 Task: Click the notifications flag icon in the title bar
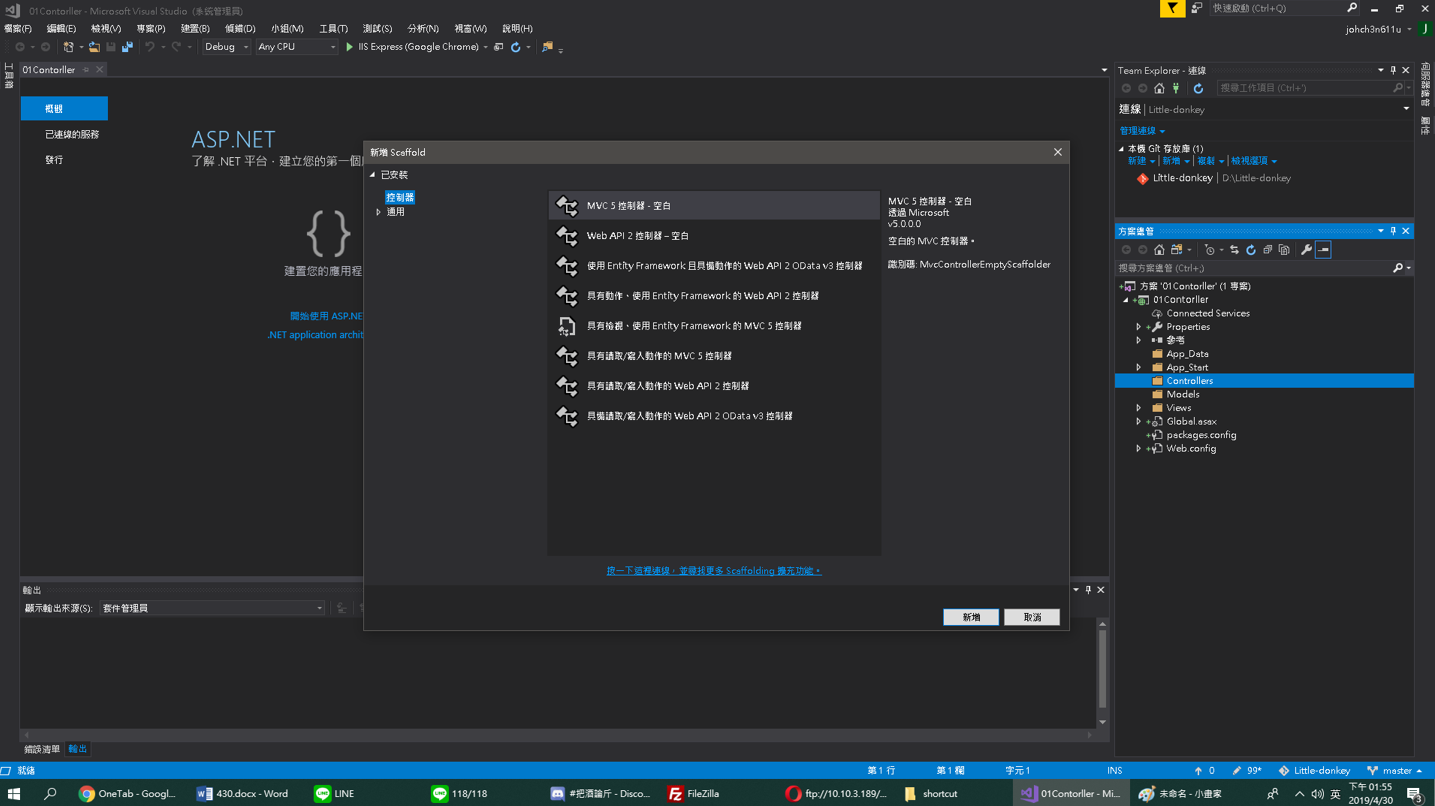[1172, 8]
